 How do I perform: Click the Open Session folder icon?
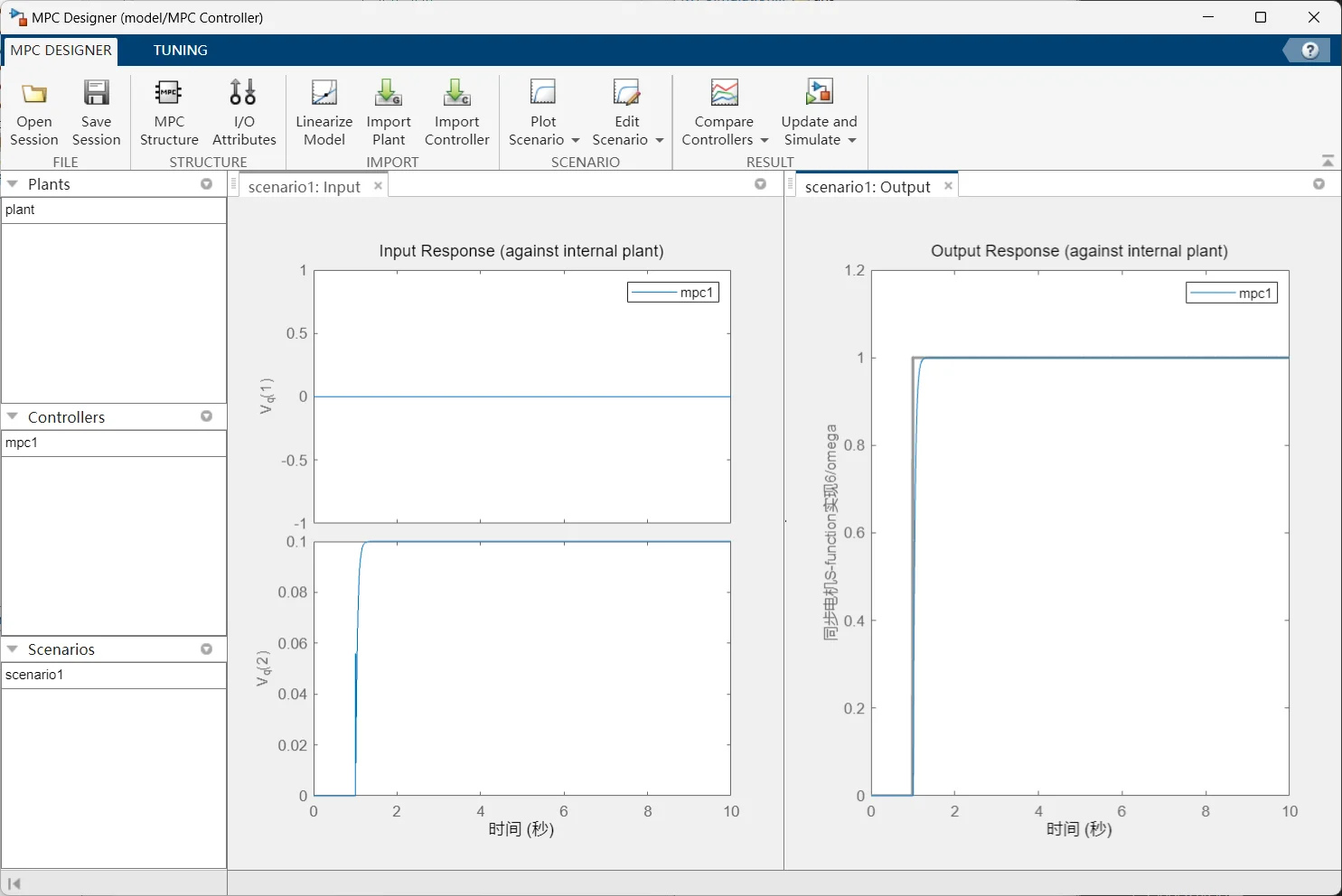(34, 94)
